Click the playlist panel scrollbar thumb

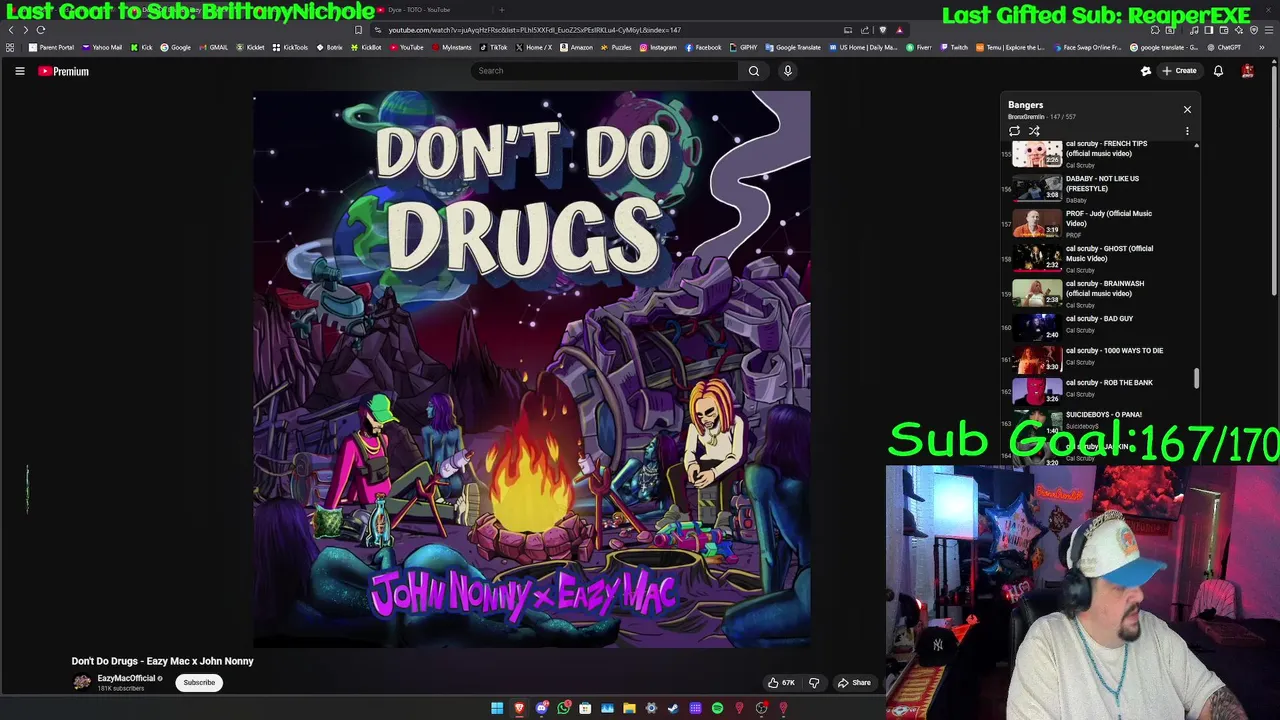click(x=1196, y=379)
